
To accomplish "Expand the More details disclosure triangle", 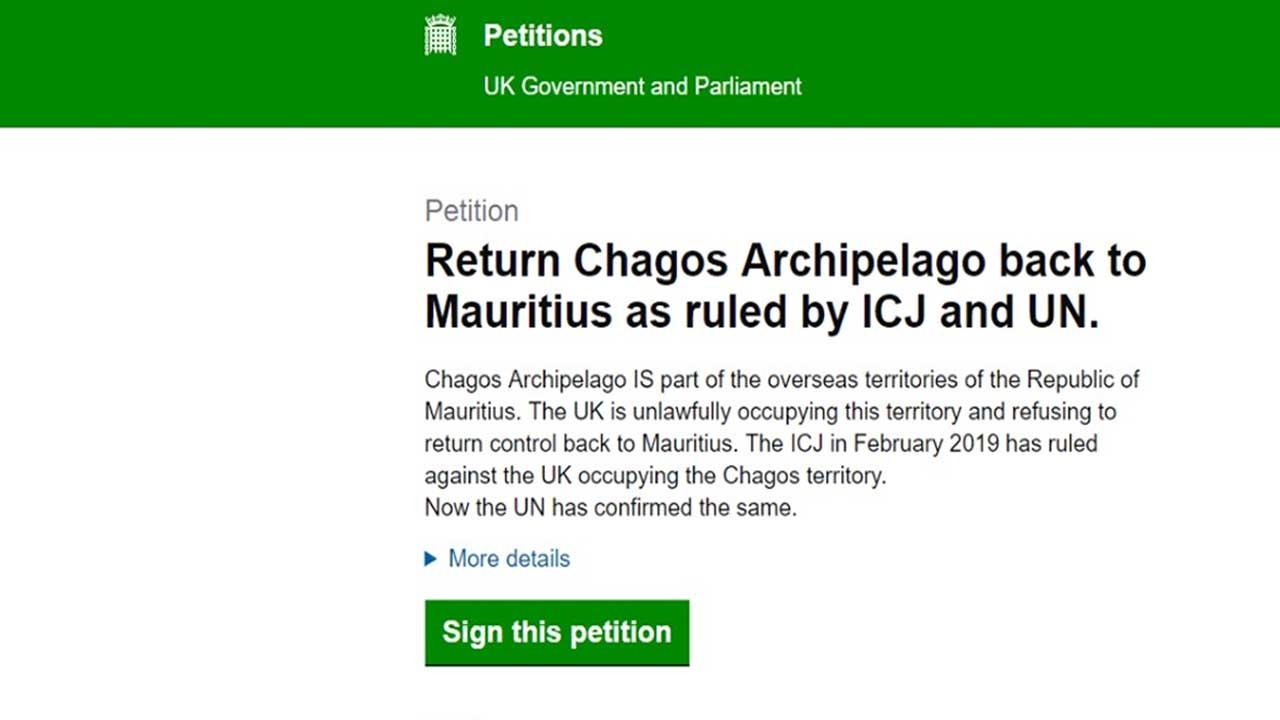I will (431, 559).
